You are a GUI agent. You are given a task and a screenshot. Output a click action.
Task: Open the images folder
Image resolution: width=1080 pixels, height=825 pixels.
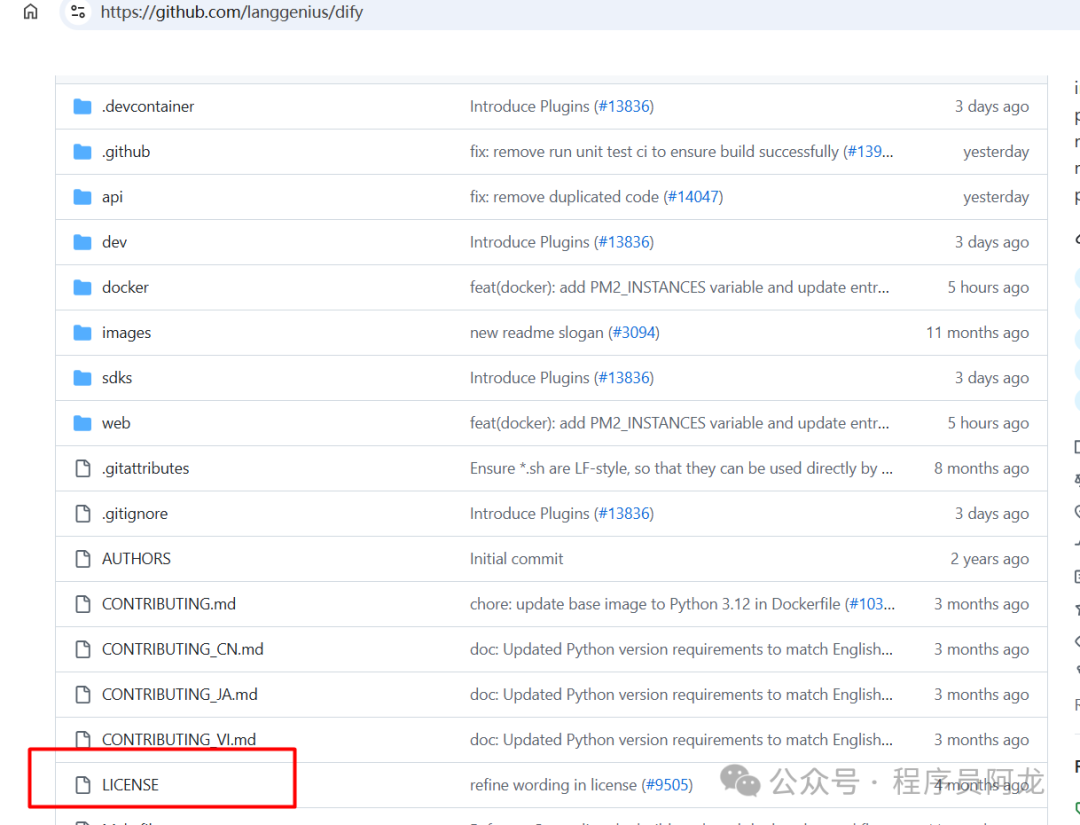click(x=127, y=333)
